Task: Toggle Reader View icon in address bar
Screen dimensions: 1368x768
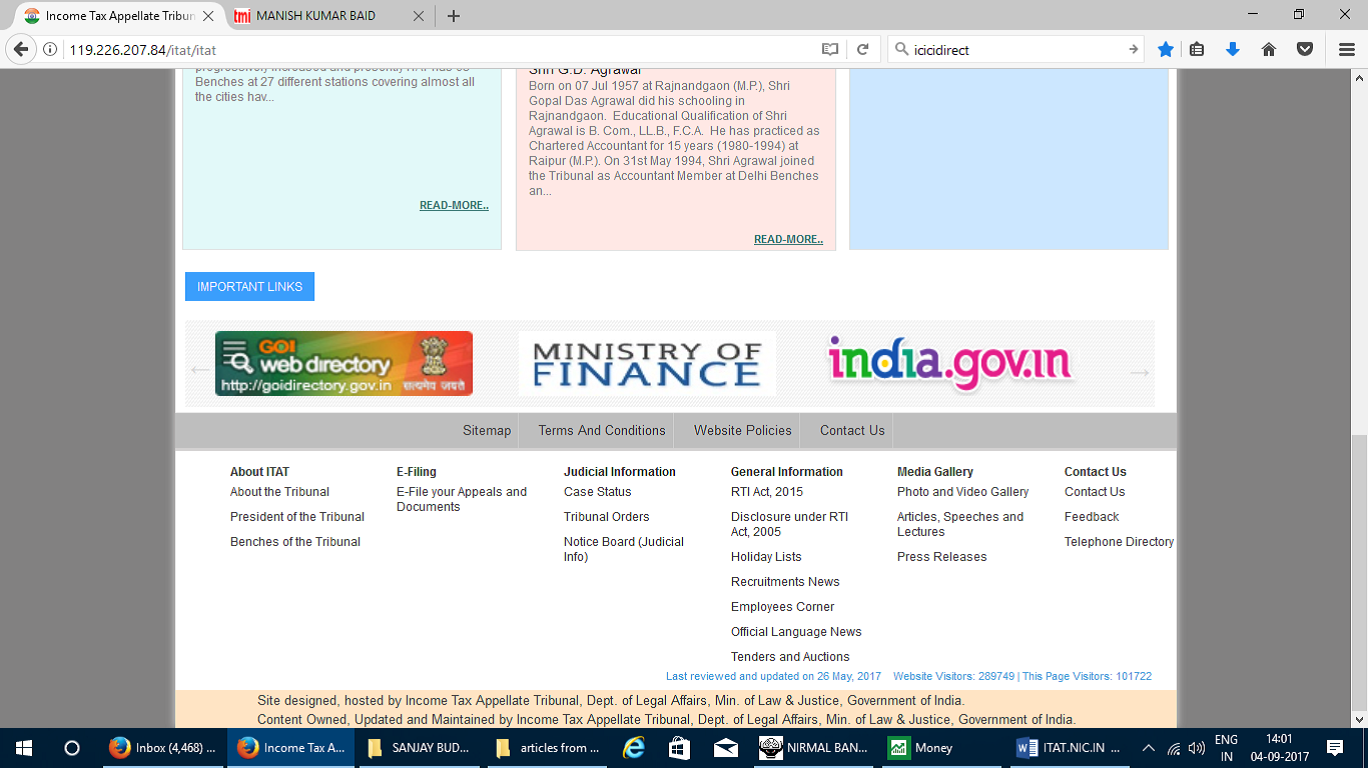Action: [x=829, y=49]
